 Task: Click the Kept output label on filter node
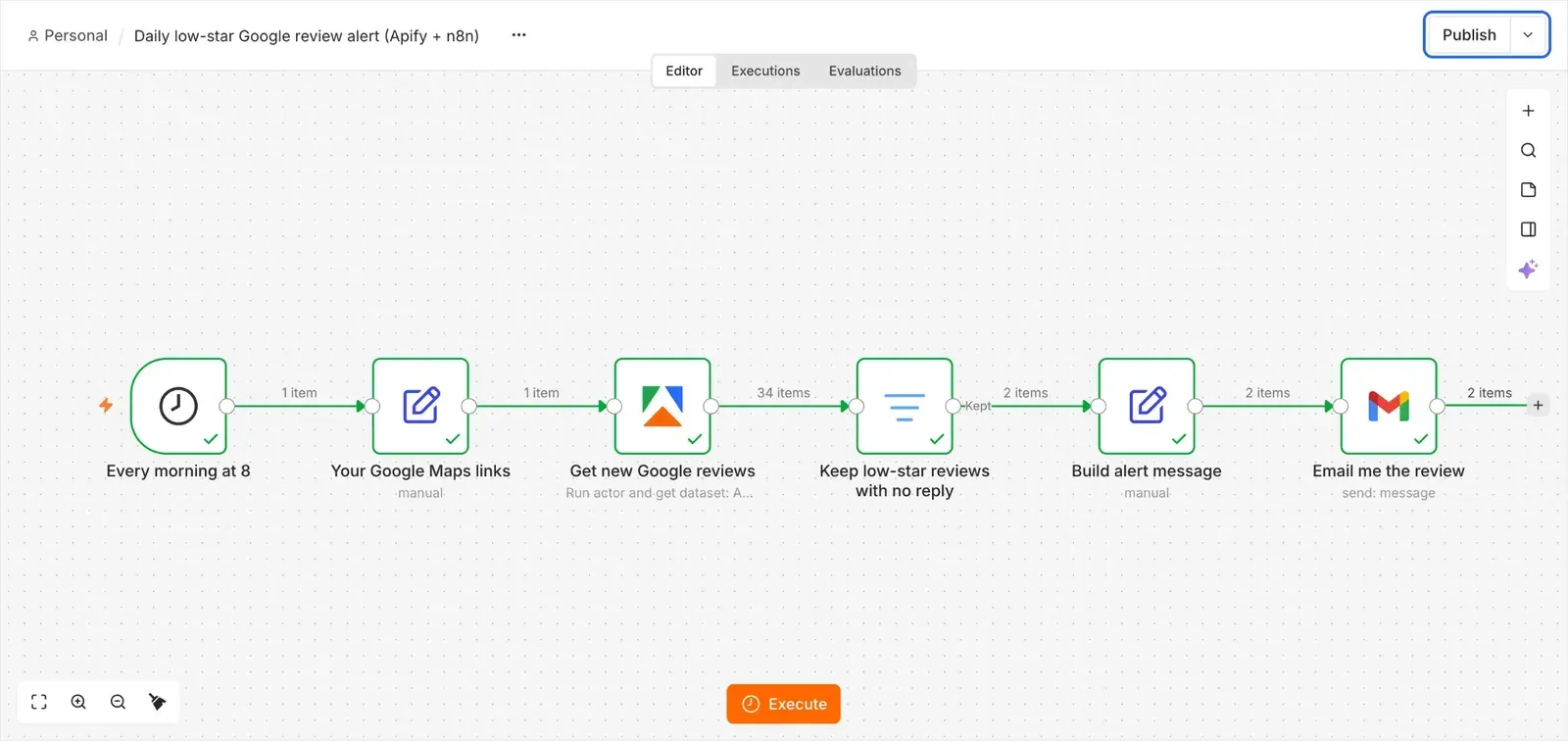click(x=977, y=406)
